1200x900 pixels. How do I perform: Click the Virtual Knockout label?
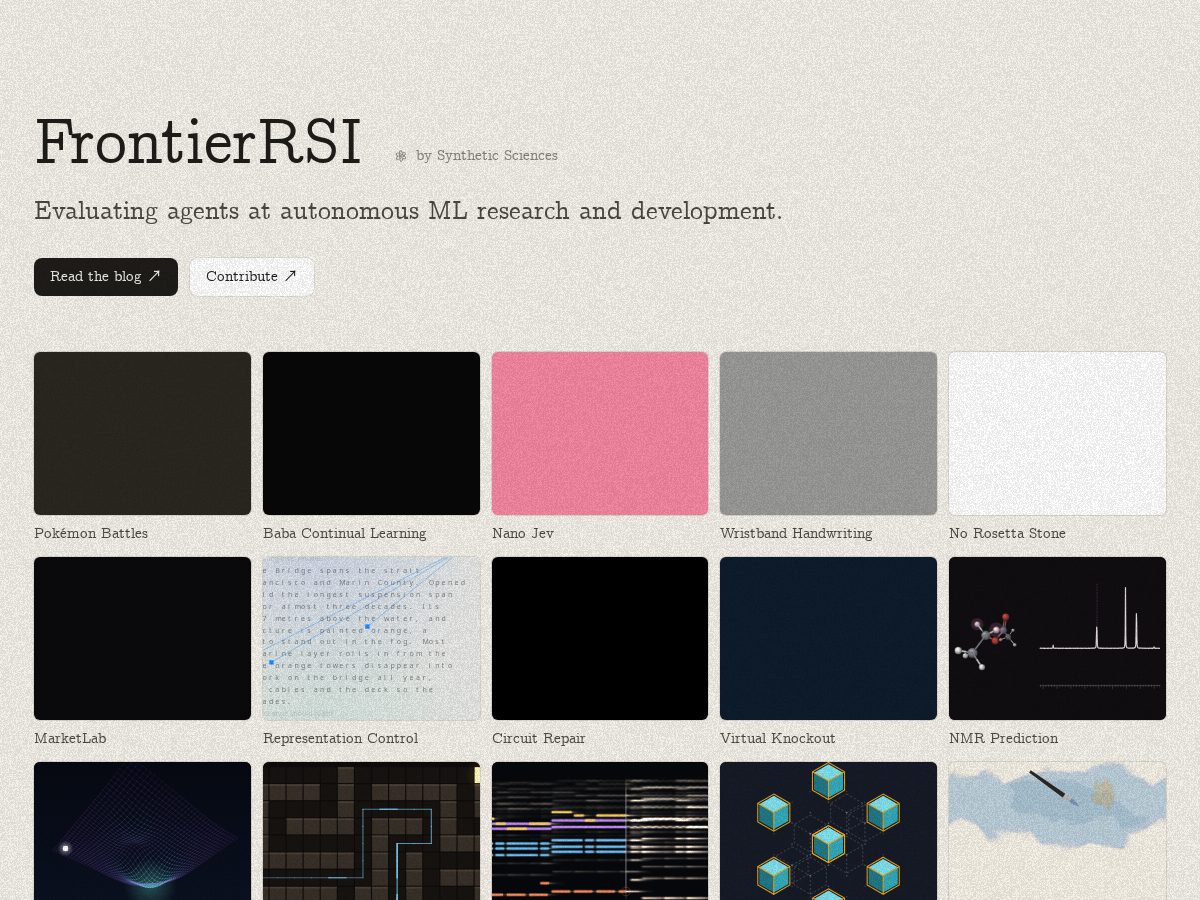pyautogui.click(x=777, y=739)
